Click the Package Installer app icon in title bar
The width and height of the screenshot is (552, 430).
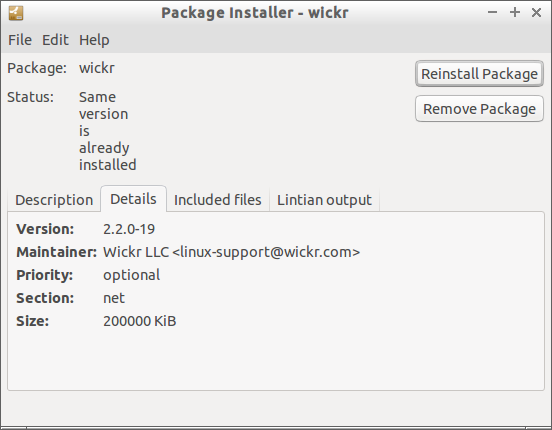(16, 13)
